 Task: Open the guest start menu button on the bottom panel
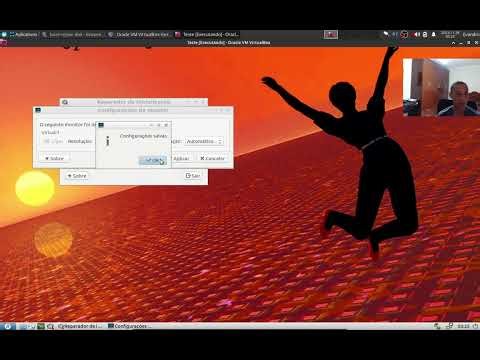pyautogui.click(x=7, y=326)
